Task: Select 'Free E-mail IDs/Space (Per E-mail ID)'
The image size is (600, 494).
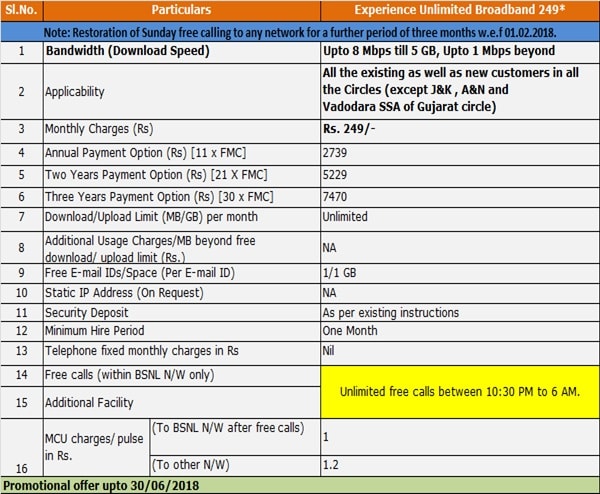Action: (x=182, y=273)
